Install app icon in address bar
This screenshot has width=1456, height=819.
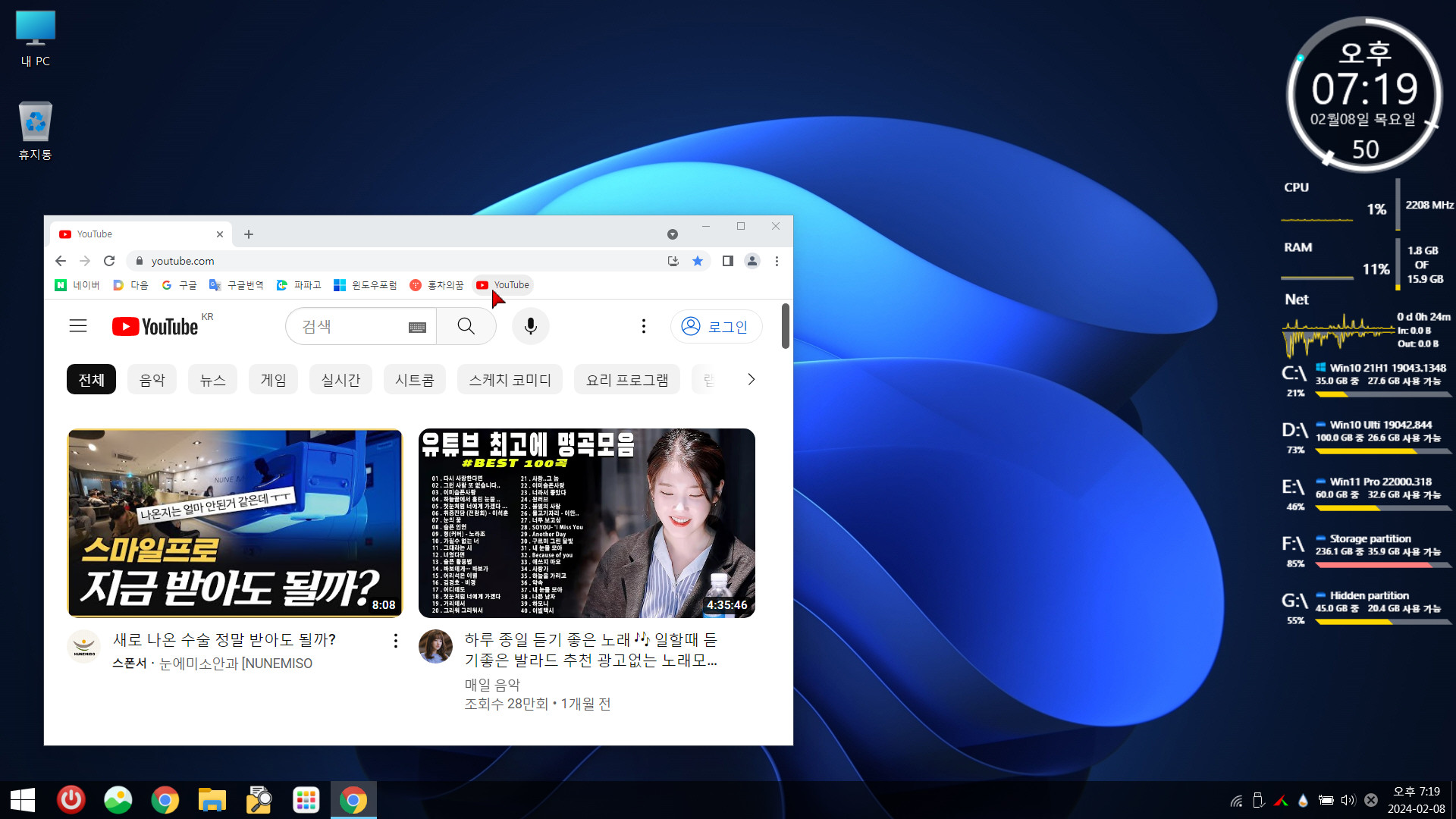(x=673, y=261)
